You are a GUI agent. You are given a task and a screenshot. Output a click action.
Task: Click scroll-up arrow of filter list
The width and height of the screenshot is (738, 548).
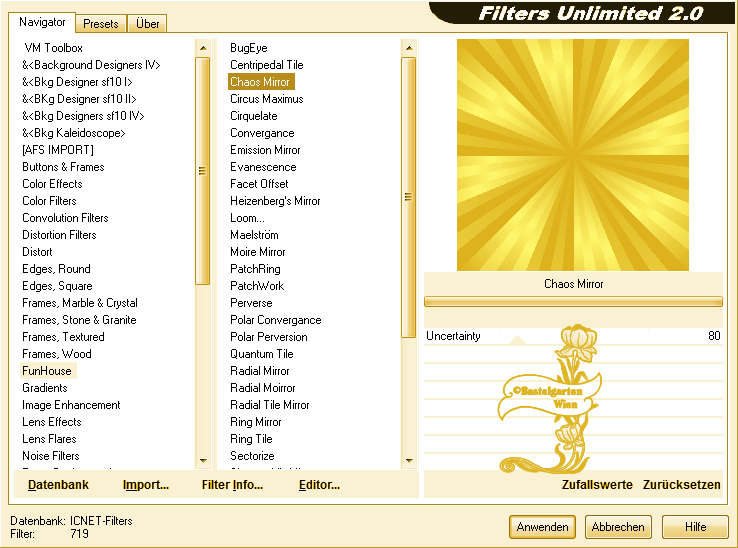click(409, 48)
